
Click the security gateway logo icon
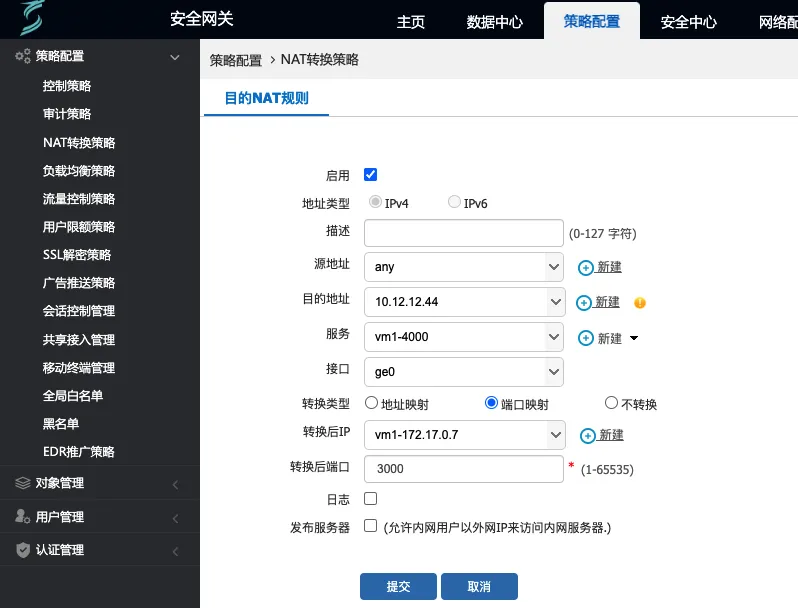(32, 18)
